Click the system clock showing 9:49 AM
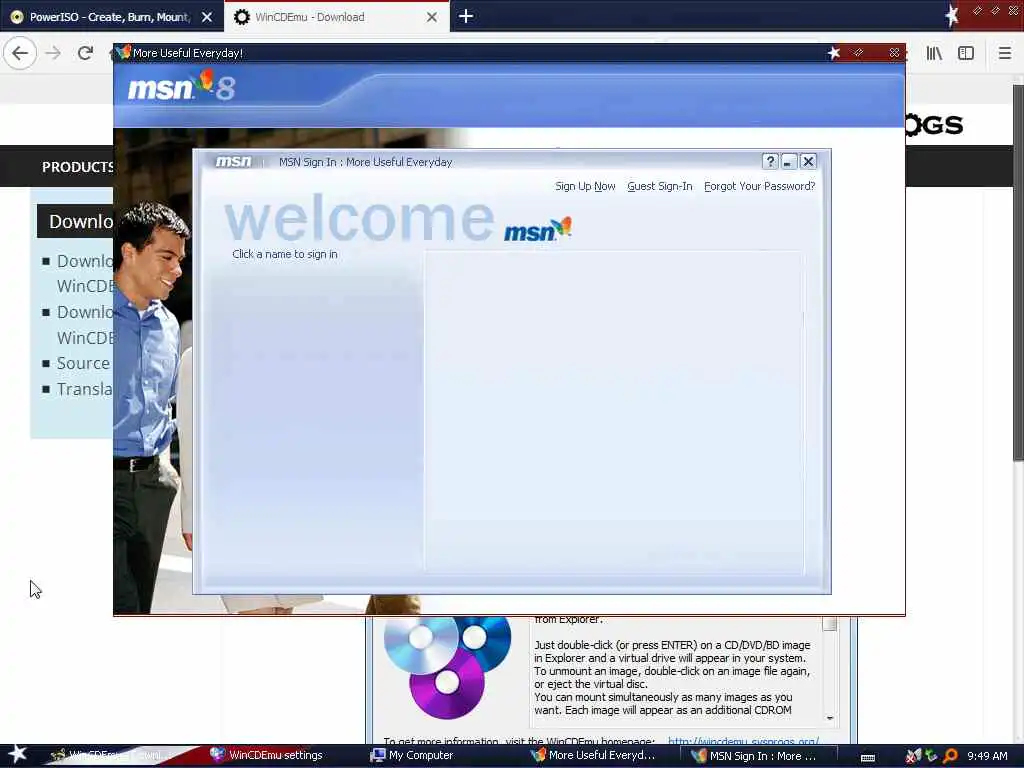 (987, 756)
